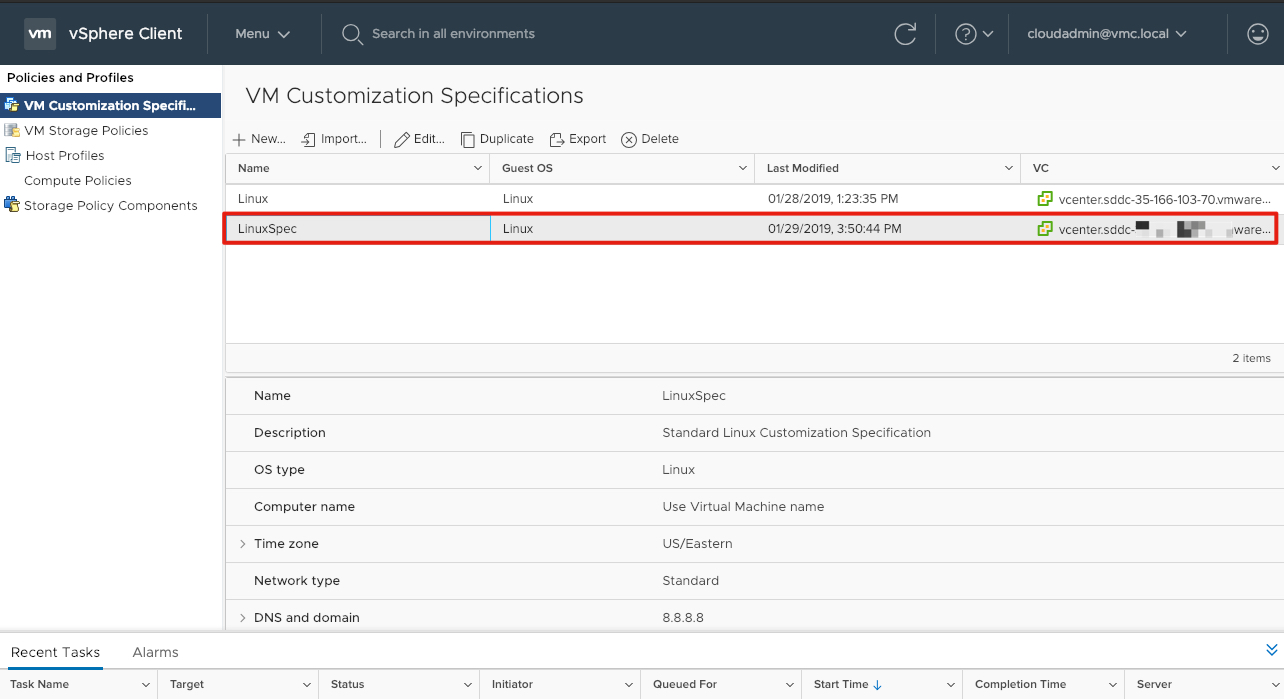Click the search in all environments field
Viewport: 1284px width, 699px height.
click(x=453, y=34)
